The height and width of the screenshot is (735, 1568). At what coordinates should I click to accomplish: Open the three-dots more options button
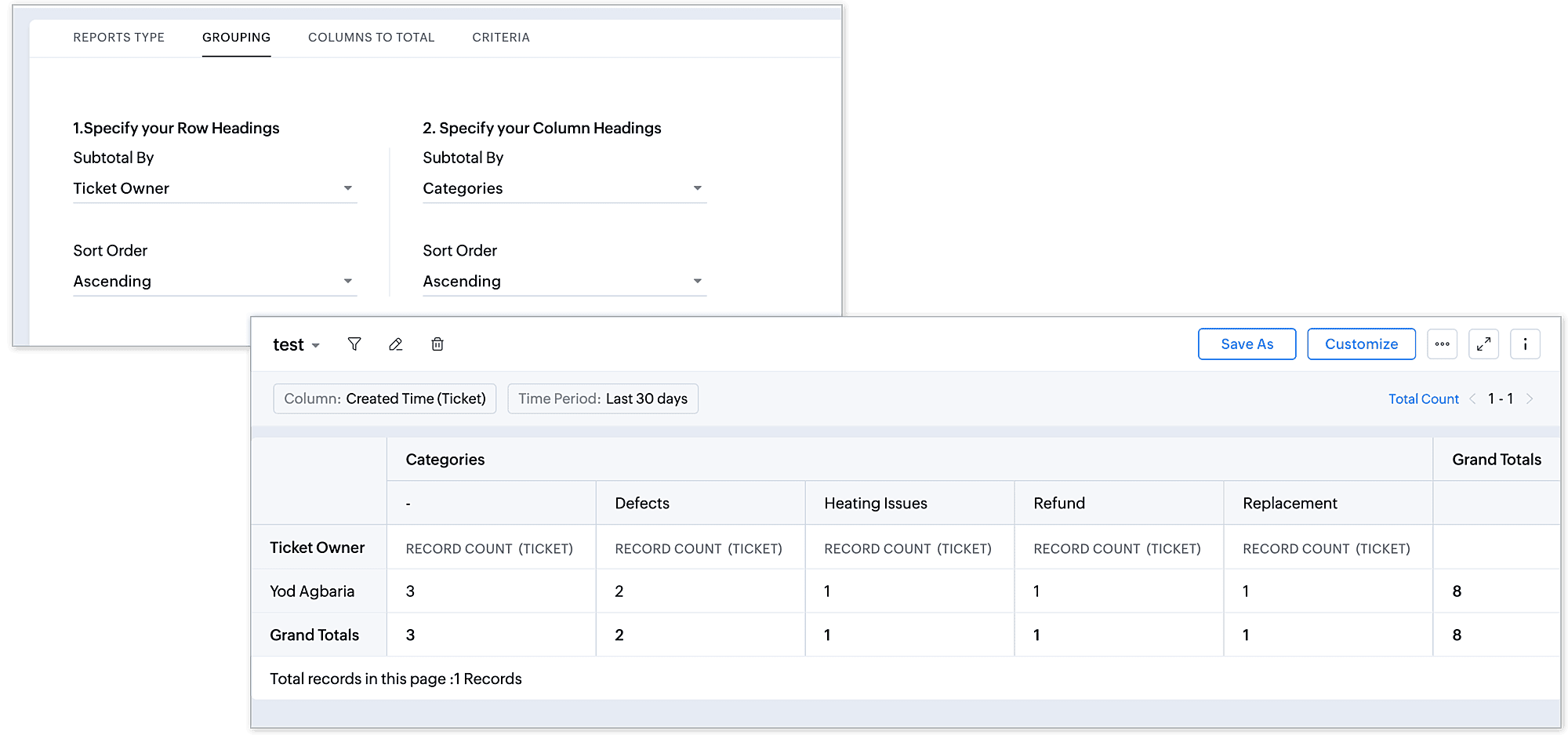pyautogui.click(x=1442, y=344)
